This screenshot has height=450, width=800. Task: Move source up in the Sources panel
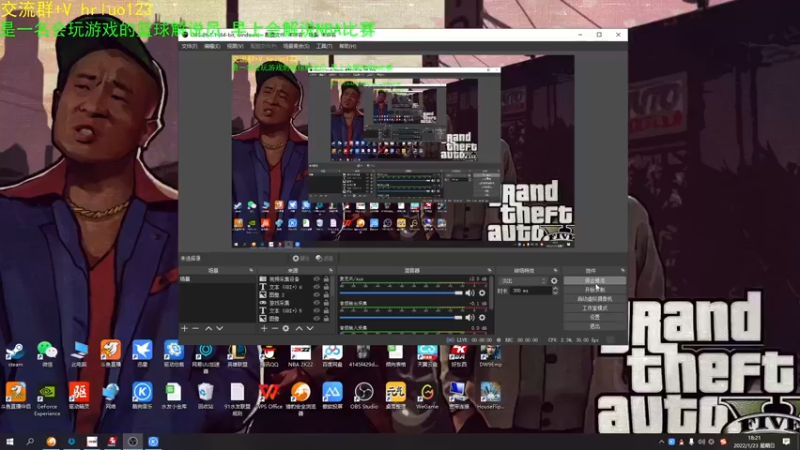[299, 329]
